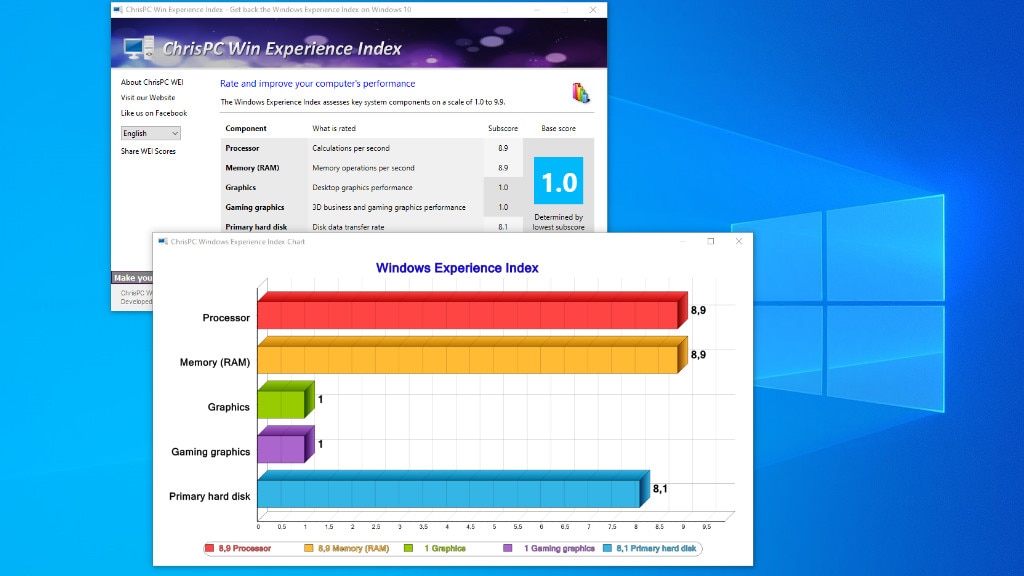The image size is (1024, 576).
Task: Click the 1.0 base score tile
Action: click(558, 181)
